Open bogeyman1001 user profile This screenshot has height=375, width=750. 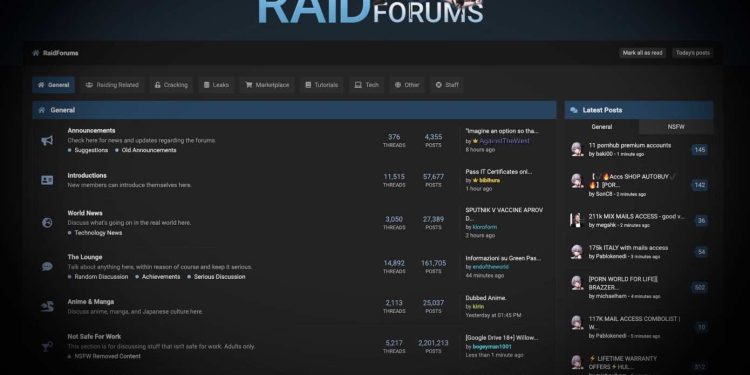pos(492,346)
